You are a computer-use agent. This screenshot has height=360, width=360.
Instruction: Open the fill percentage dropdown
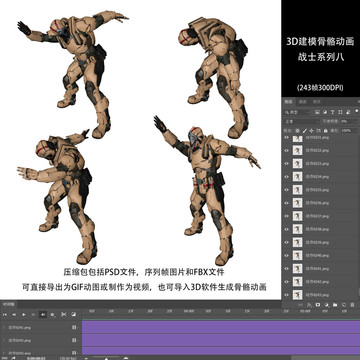pos(350,130)
